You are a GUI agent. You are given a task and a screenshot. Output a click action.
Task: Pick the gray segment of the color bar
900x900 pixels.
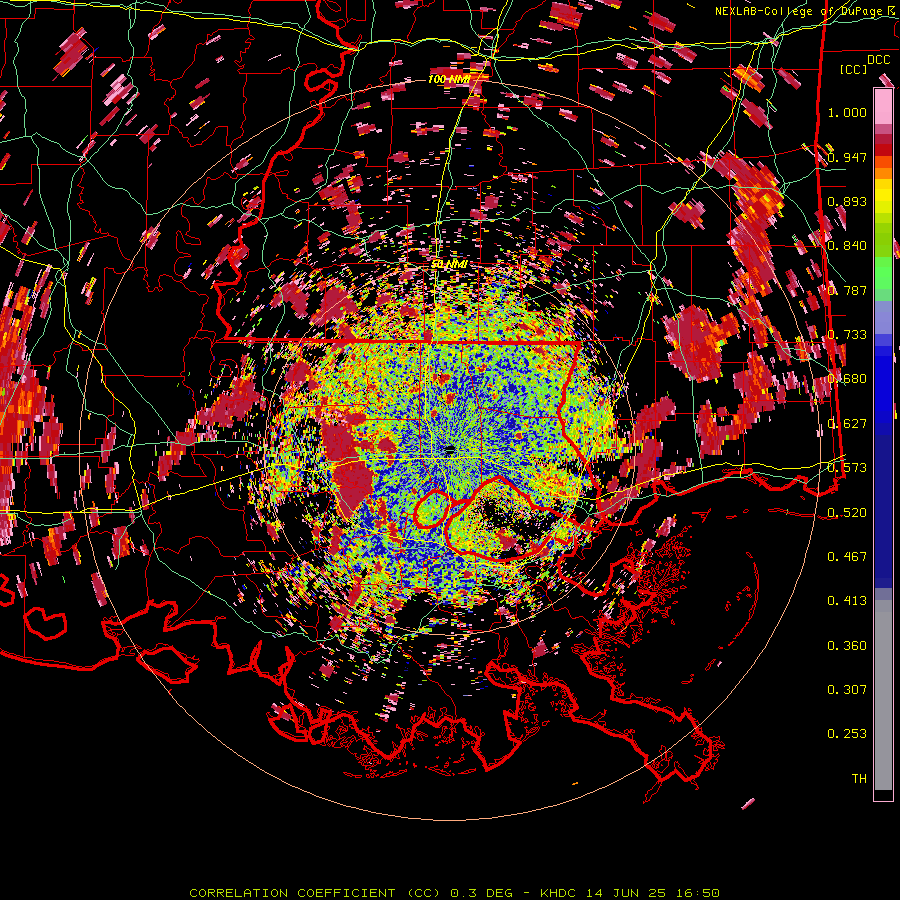coord(883,695)
